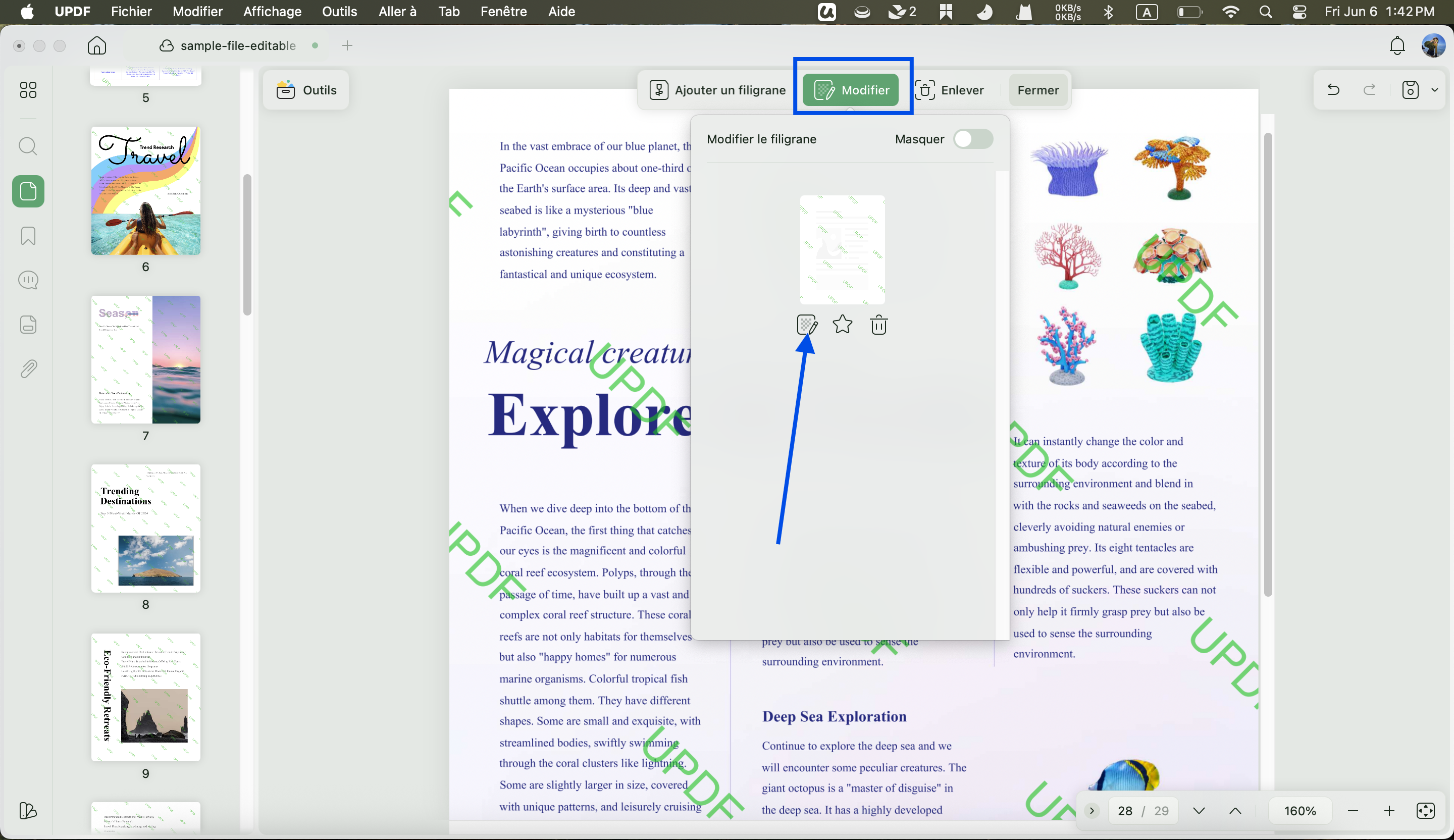
Task: Toggle the Masquer switch
Action: click(973, 139)
